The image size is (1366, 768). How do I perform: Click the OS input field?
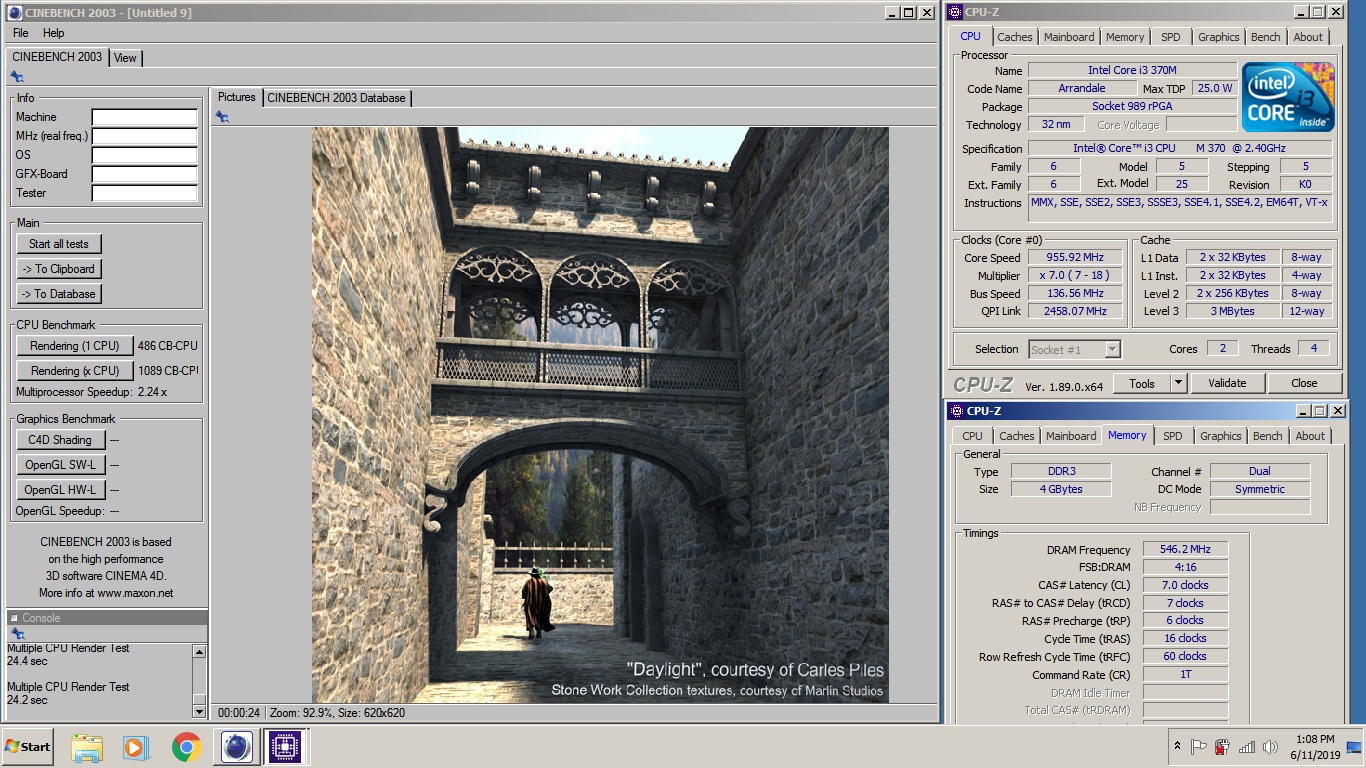[x=145, y=155]
